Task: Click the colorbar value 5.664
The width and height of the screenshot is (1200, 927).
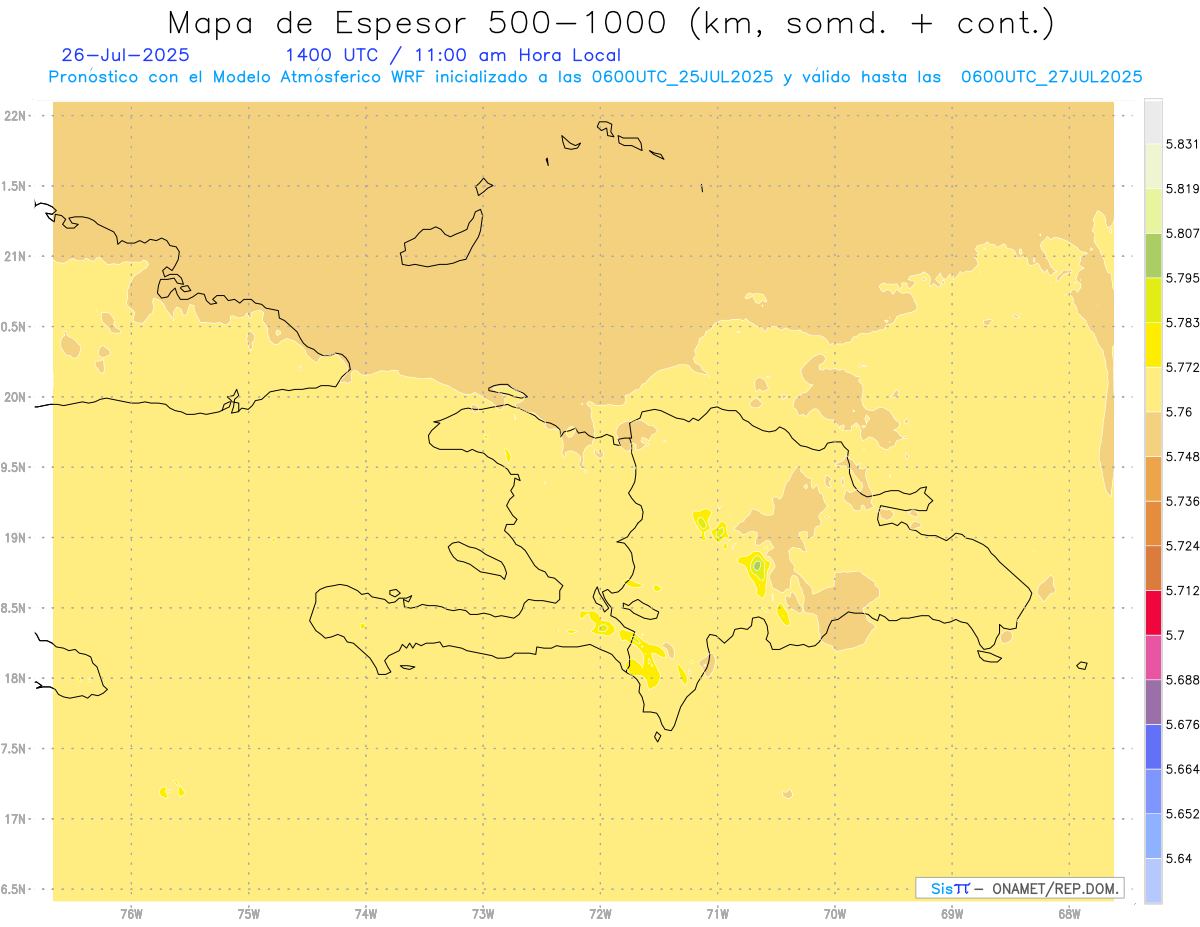Action: 1183,769
